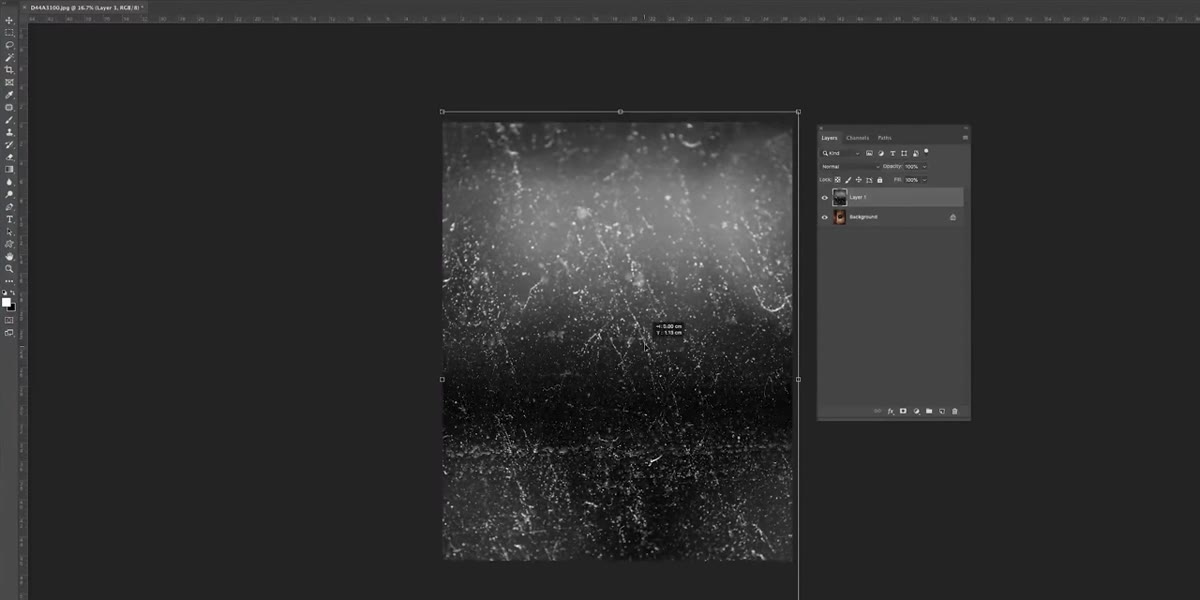This screenshot has width=1200, height=600.
Task: Create a new layer
Action: [x=942, y=411]
